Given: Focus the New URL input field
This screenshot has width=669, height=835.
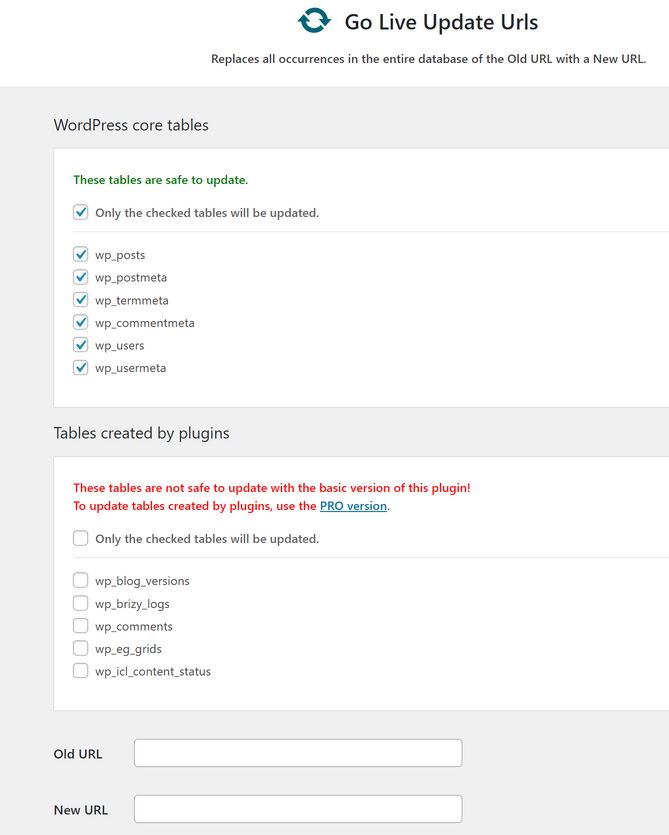Looking at the screenshot, I should tap(298, 809).
